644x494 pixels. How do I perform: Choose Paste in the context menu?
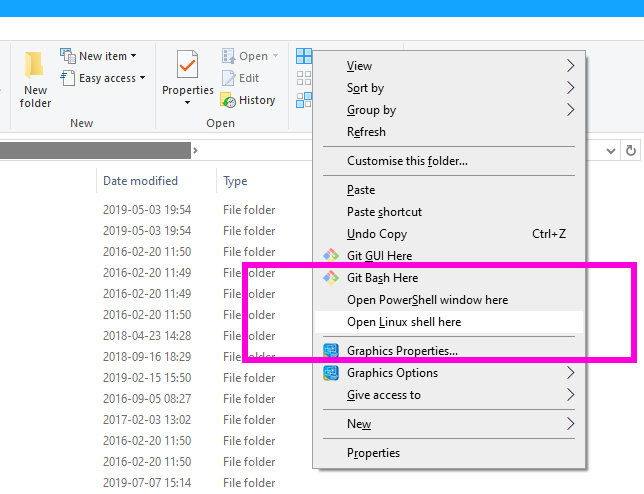pos(449,190)
